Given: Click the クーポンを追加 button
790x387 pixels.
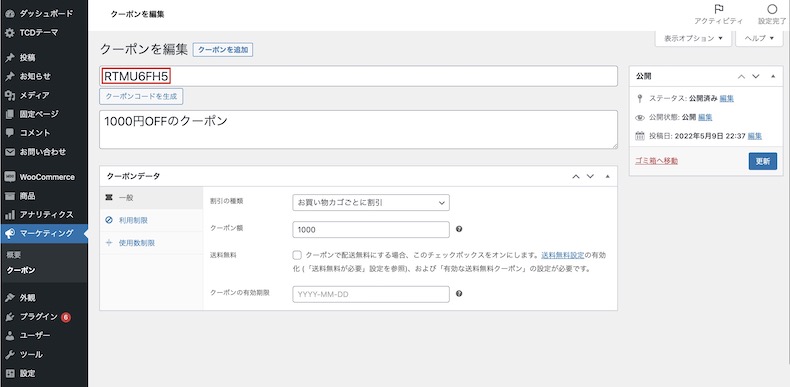Looking at the screenshot, I should tap(223, 50).
